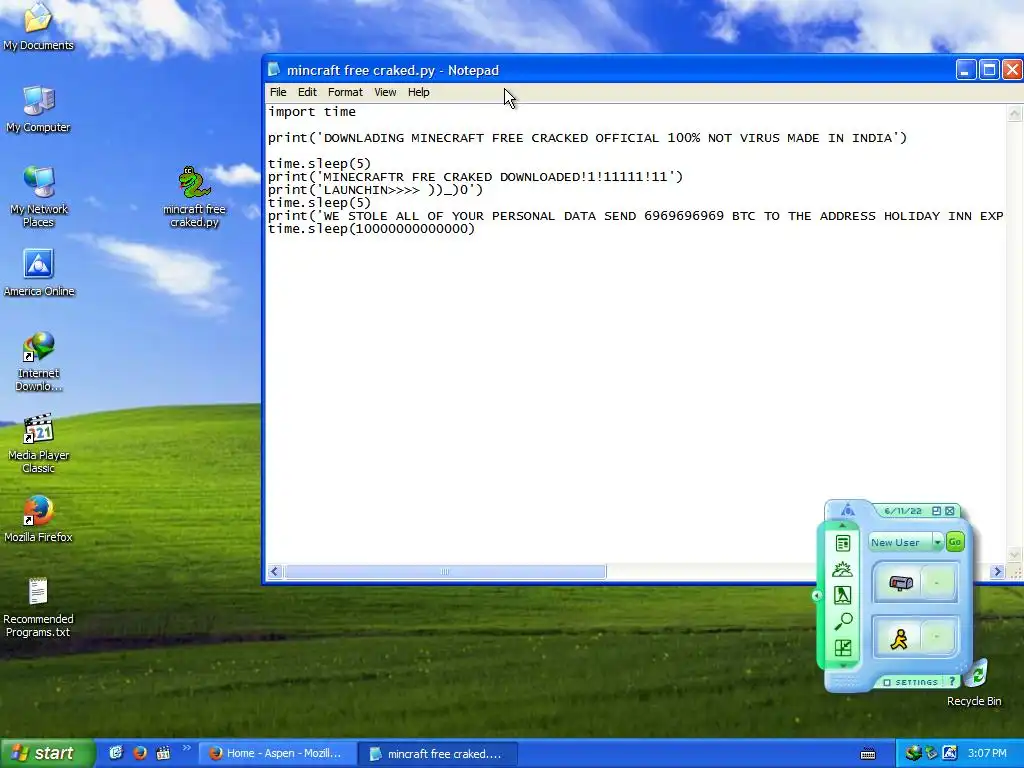This screenshot has height=768, width=1024.
Task: Click the help question mark in AOL widget
Action: click(x=952, y=681)
